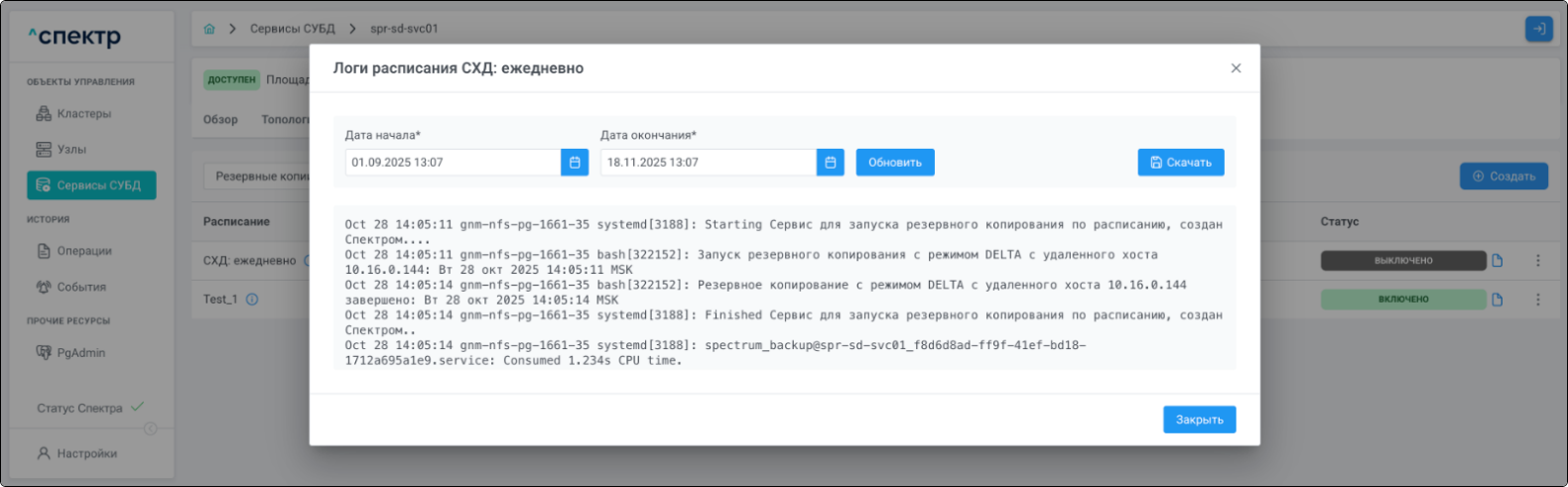Image resolution: width=1568 pixels, height=487 pixels.
Task: Open log file icon for Test_1 schedule
Action: click(1498, 300)
